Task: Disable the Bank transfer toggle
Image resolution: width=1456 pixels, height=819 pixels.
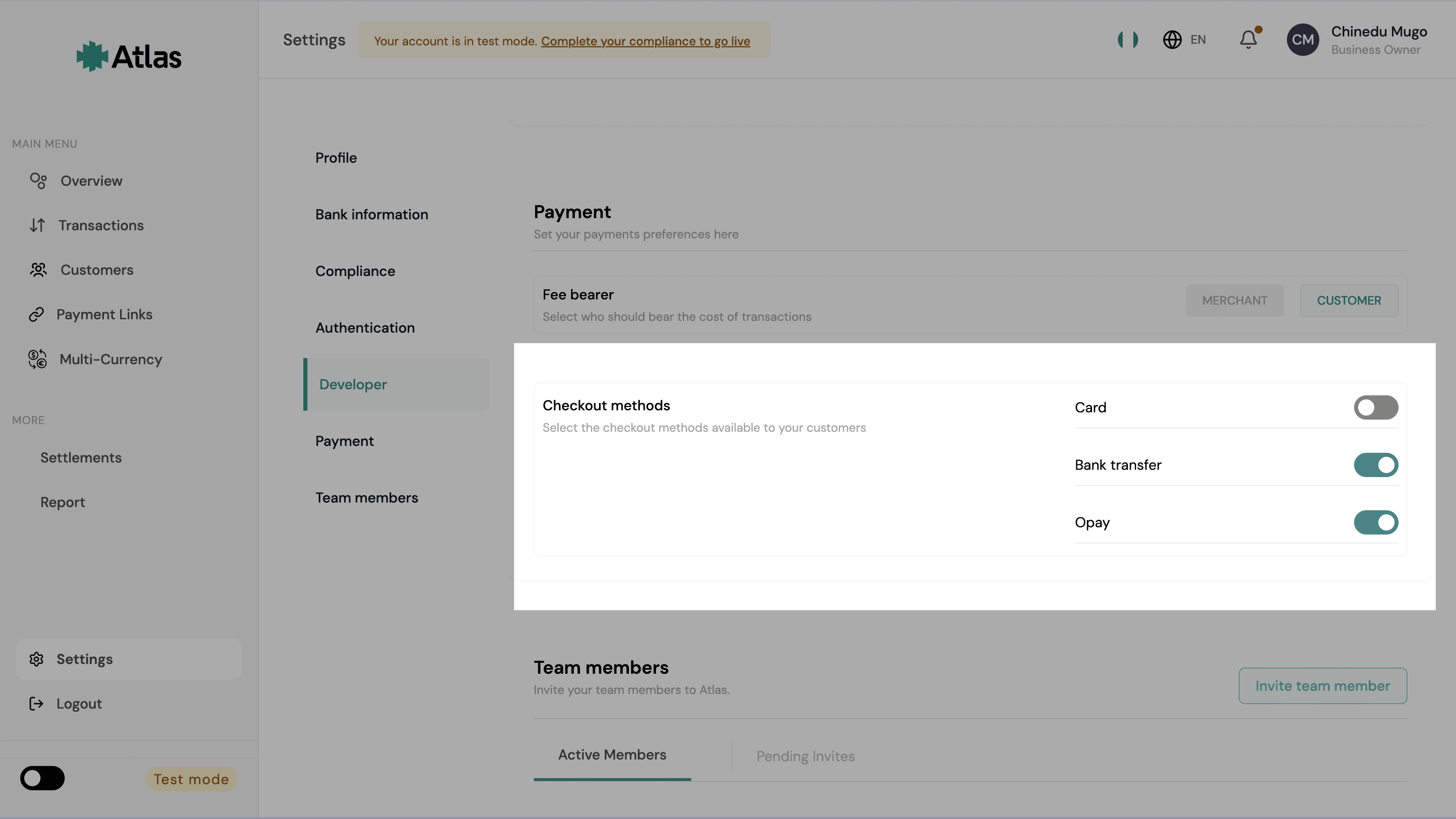Action: coord(1376,465)
